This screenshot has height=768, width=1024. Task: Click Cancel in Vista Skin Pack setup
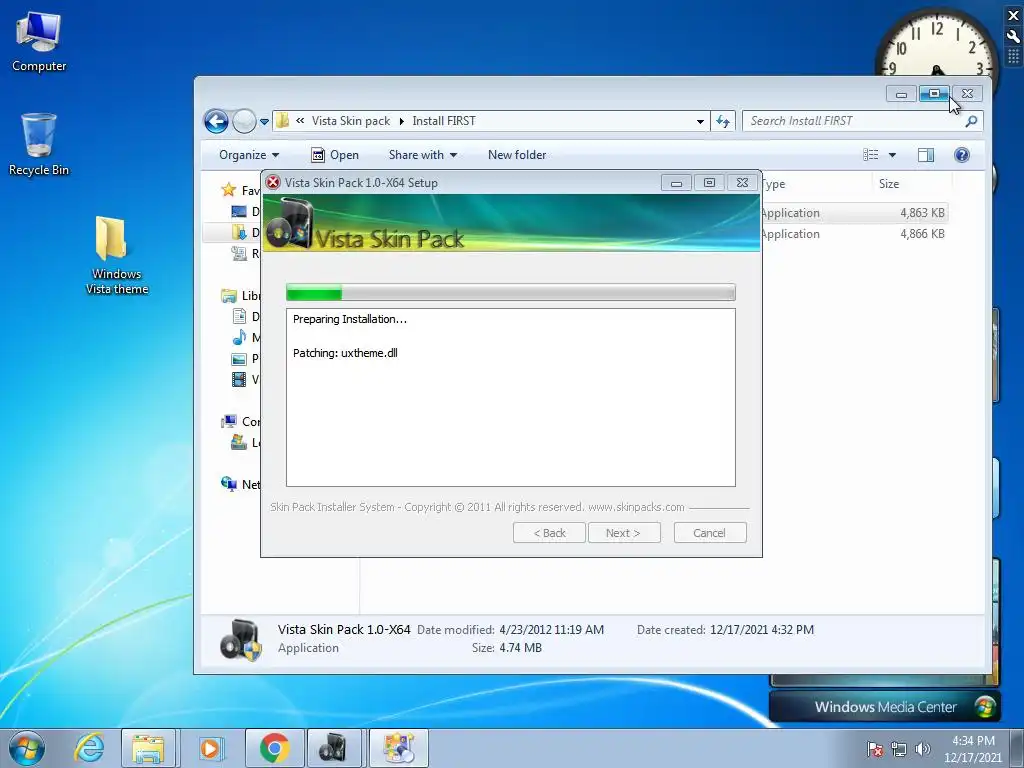[710, 533]
